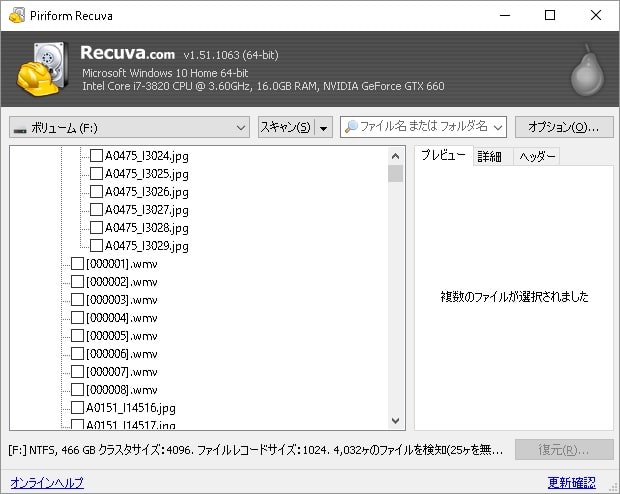The height and width of the screenshot is (494, 620).
Task: Open the オンラインヘルプ link
Action: 47,483
